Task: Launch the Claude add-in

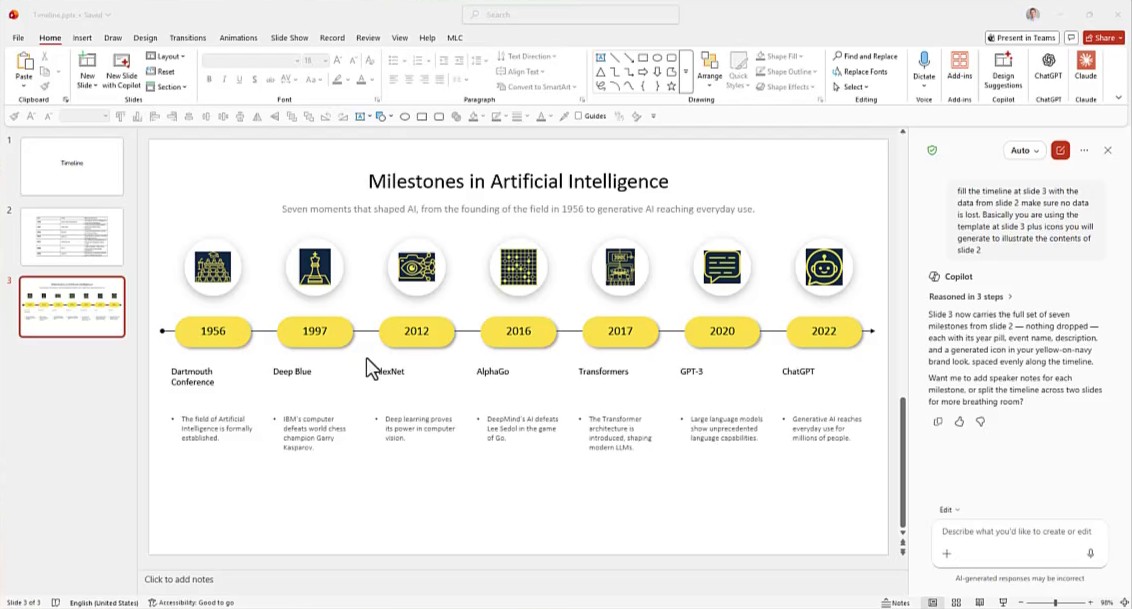Action: pos(1085,65)
